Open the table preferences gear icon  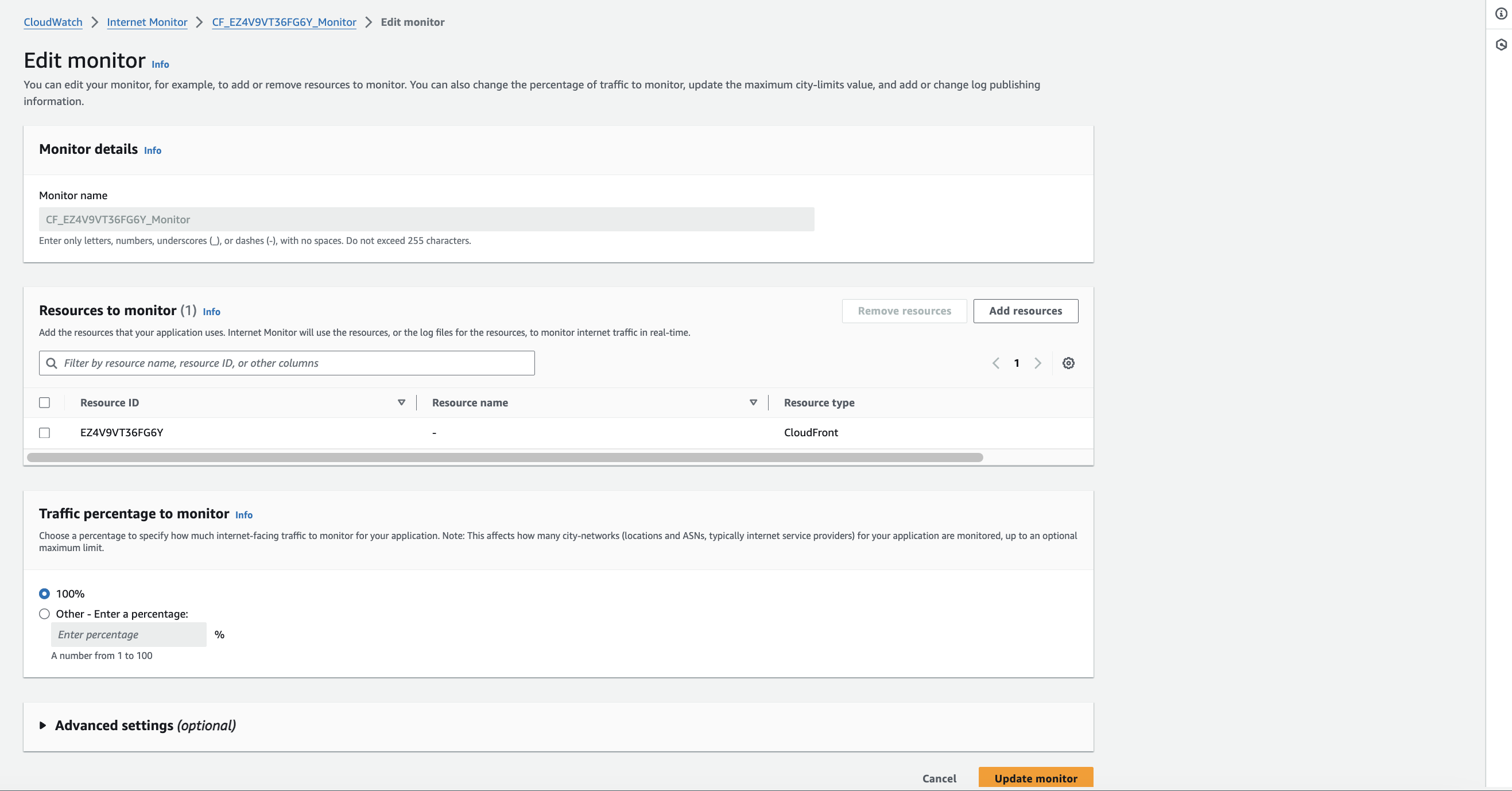pos(1068,363)
